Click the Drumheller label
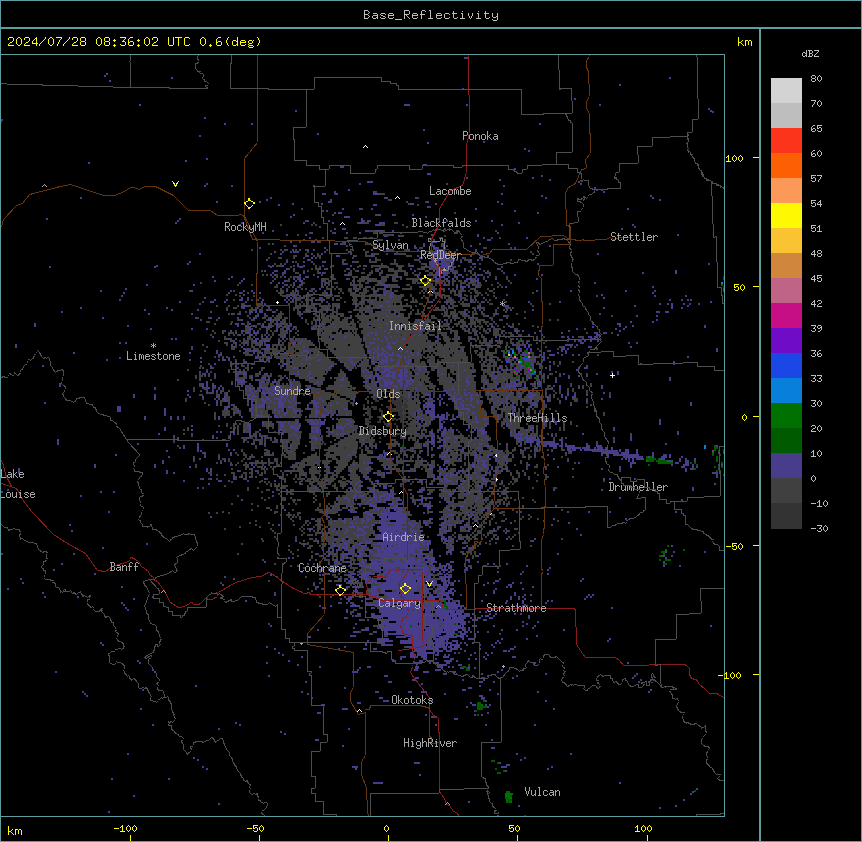Screen dimensions: 862x842 pyautogui.click(x=638, y=487)
